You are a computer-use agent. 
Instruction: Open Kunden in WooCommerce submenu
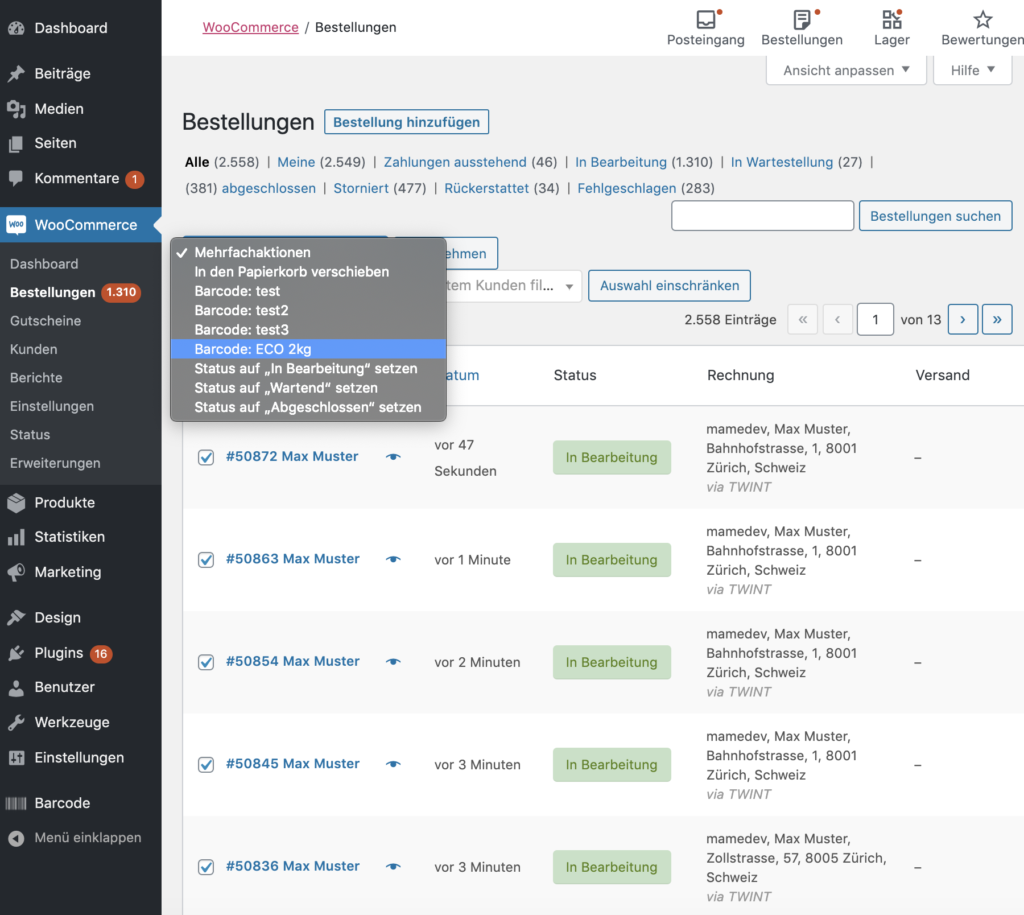click(x=33, y=349)
